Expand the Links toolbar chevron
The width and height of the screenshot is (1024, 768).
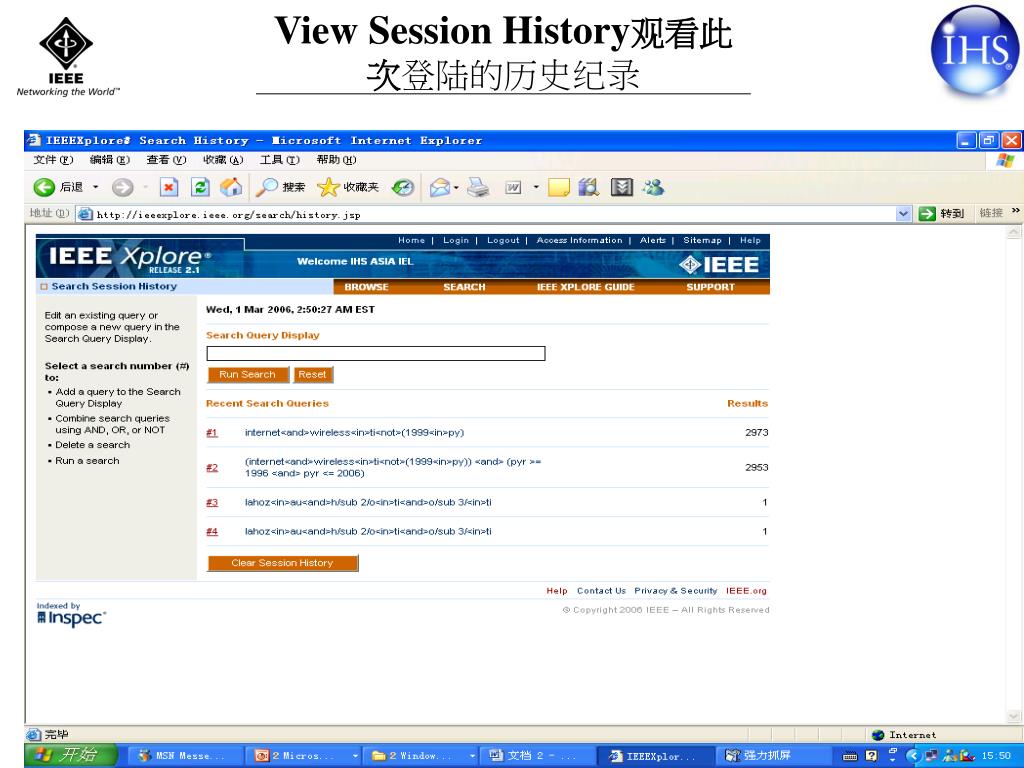(1015, 212)
